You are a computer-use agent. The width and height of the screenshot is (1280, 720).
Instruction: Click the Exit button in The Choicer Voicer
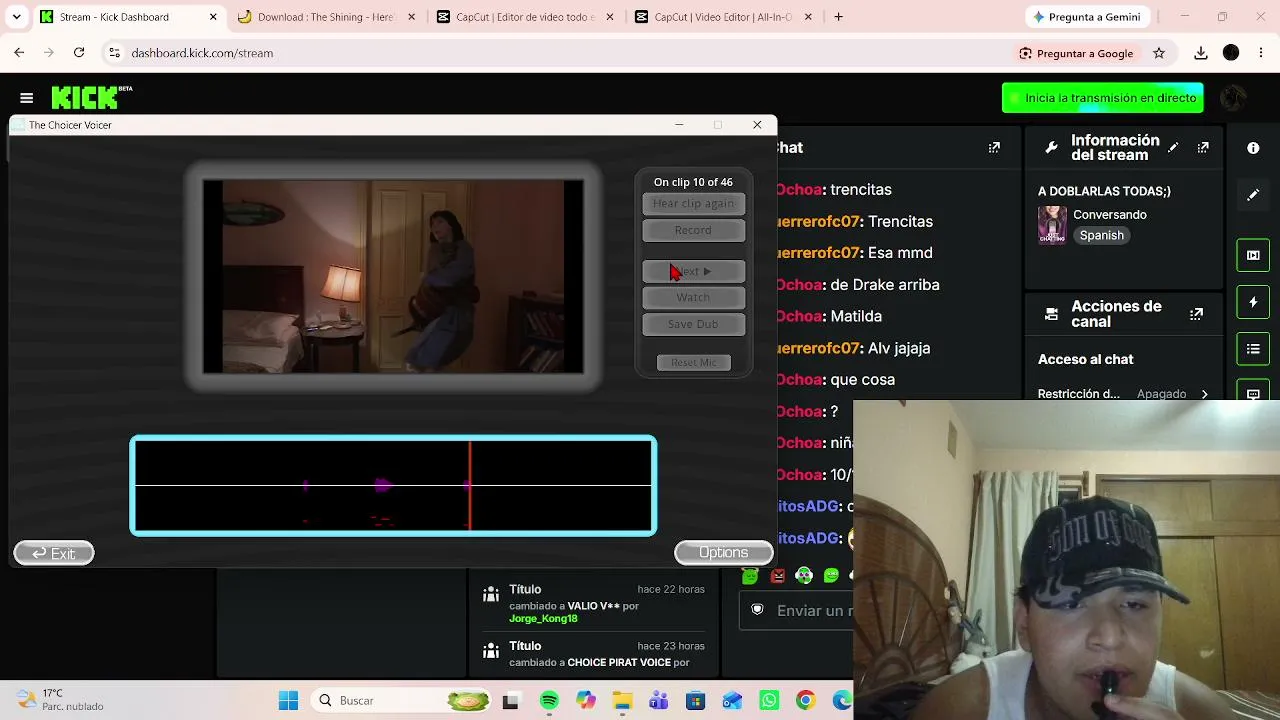(54, 553)
